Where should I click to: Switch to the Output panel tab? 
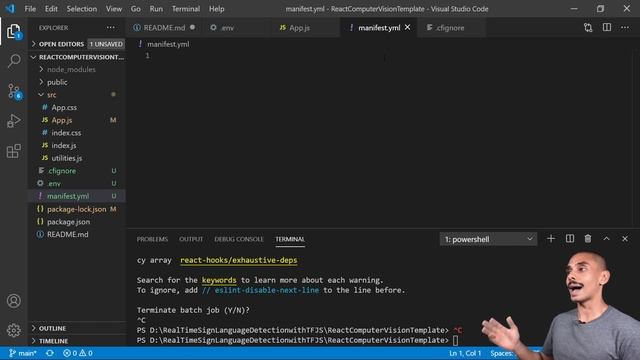click(x=191, y=239)
